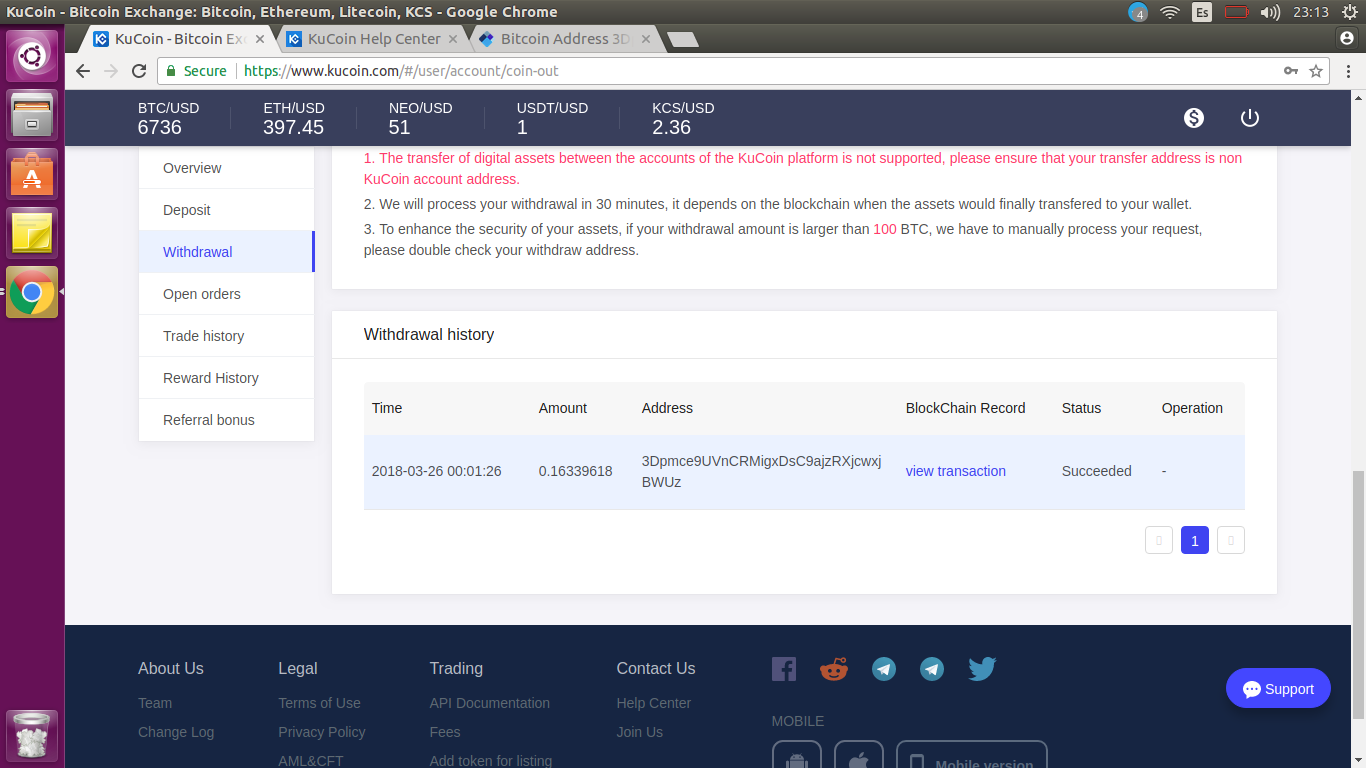This screenshot has width=1366, height=768.
Task: Open the API Documentation link
Action: pyautogui.click(x=490, y=703)
